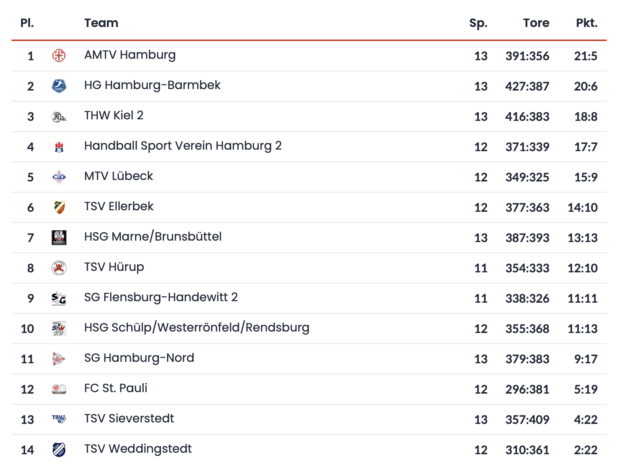Click the Handball Sport Verein Hamburg 2 logo

tap(59, 147)
